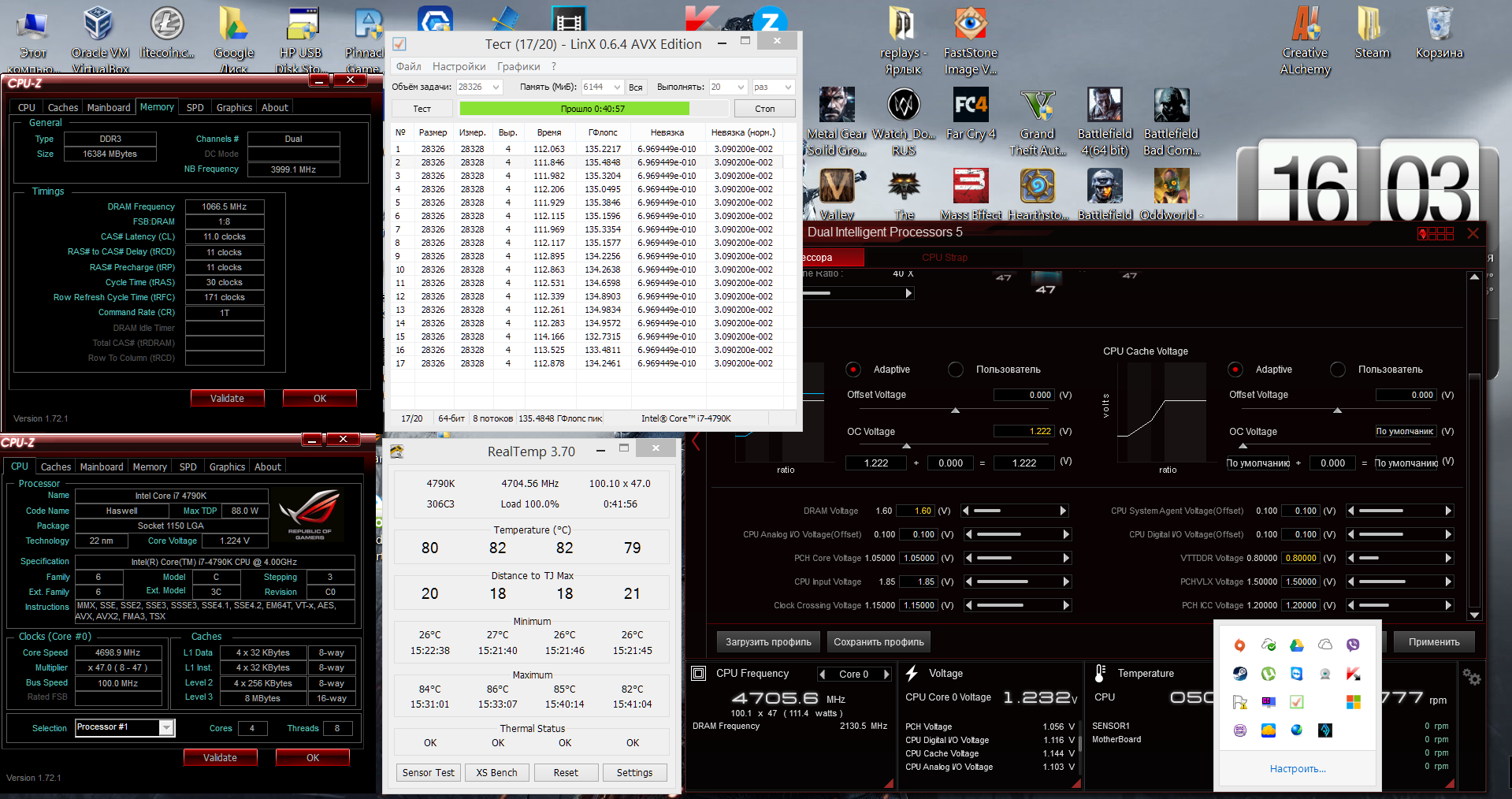The image size is (1512, 799).
Task: Open Google Drive from the tray popup
Action: 1296,645
